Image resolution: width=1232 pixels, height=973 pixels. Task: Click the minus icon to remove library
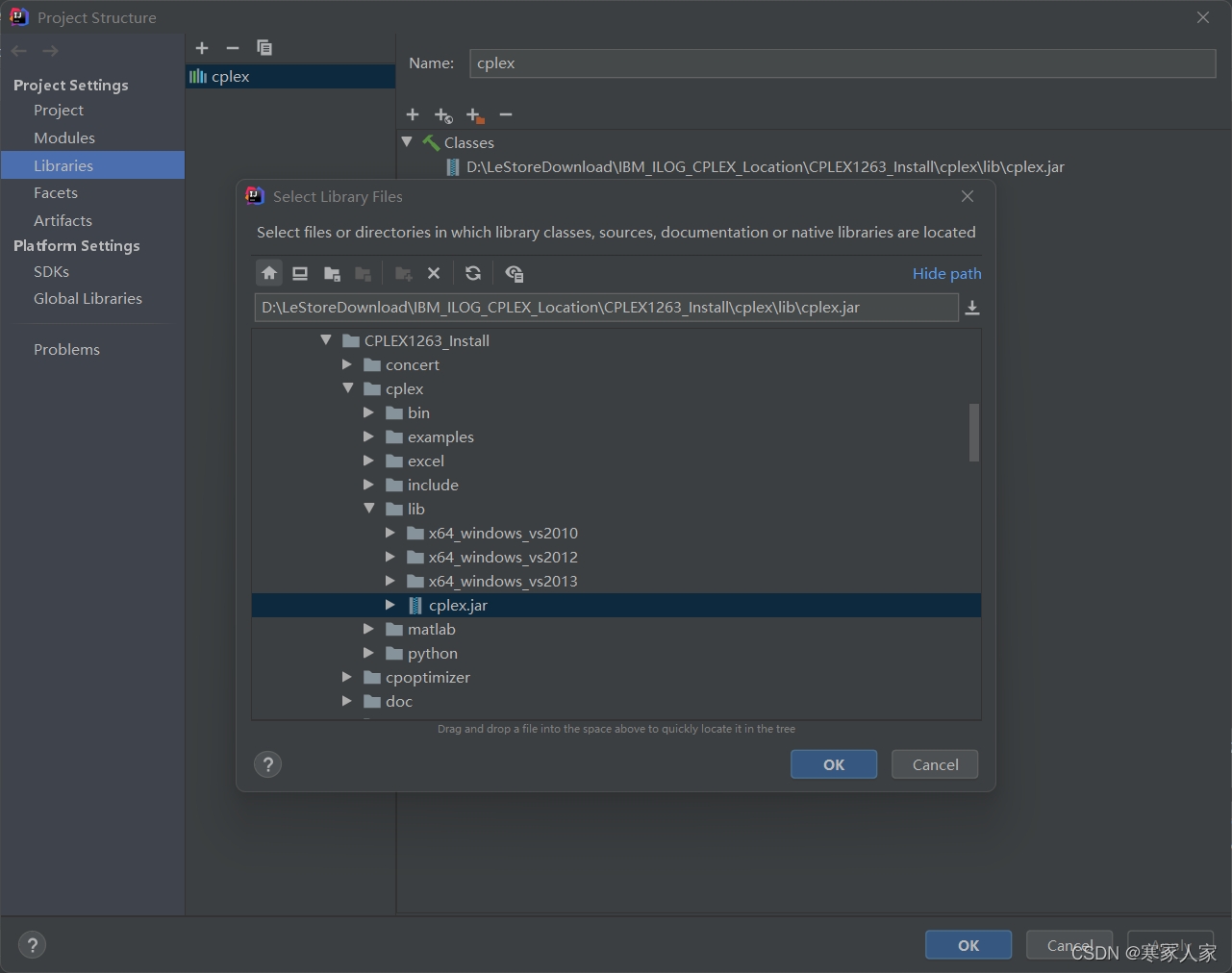pyautogui.click(x=233, y=48)
